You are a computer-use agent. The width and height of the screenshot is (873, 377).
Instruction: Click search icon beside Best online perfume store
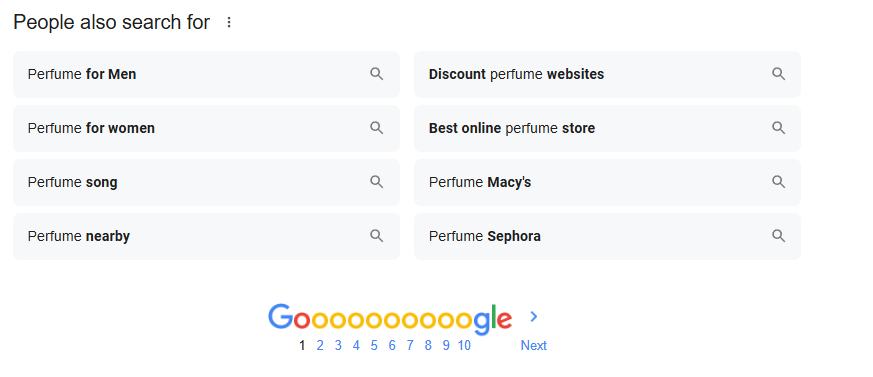778,128
